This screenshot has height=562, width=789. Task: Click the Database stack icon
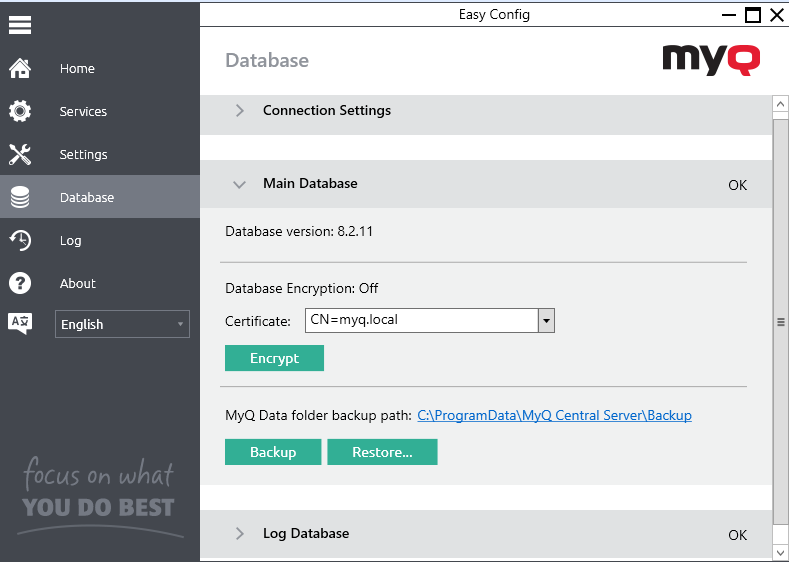(x=20, y=198)
